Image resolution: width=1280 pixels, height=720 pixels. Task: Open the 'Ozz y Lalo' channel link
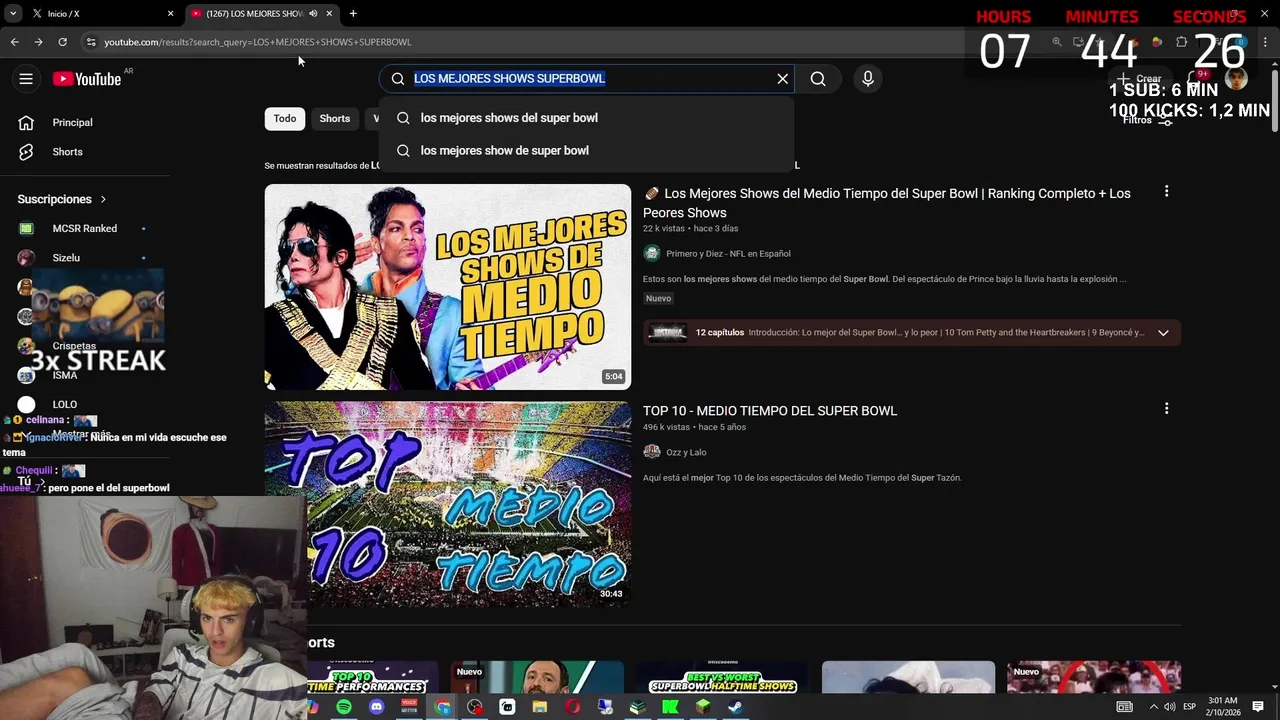pyautogui.click(x=686, y=453)
